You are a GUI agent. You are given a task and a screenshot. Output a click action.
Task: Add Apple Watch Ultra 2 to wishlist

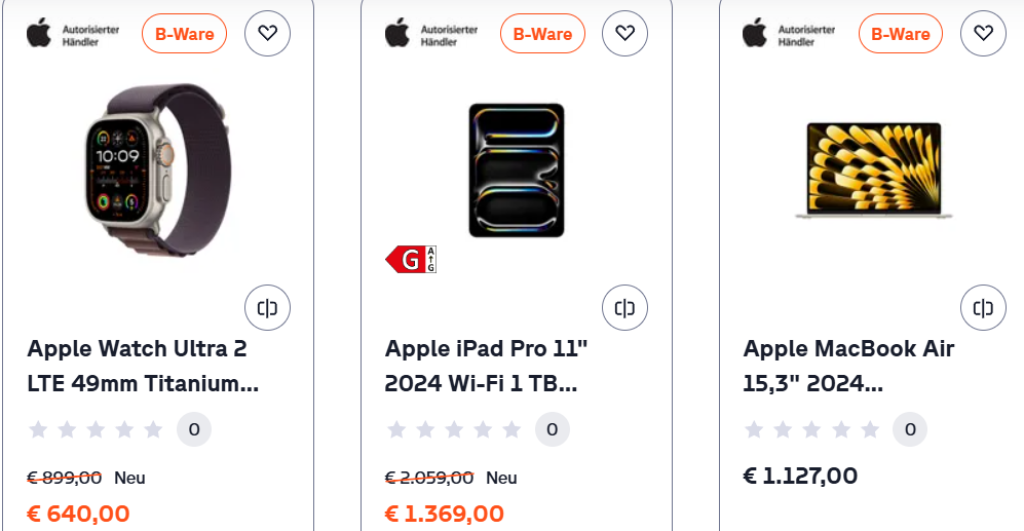[267, 33]
